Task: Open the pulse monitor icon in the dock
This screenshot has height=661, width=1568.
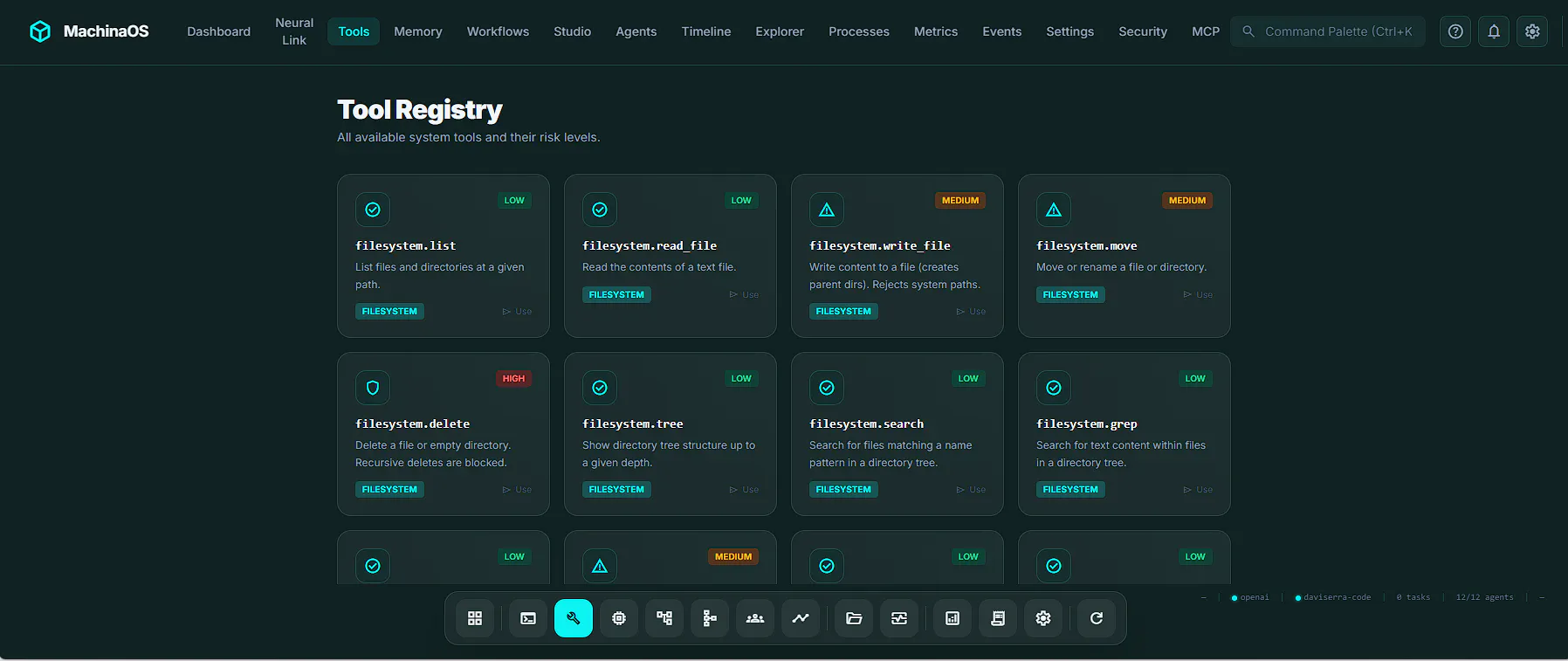Action: 899,618
